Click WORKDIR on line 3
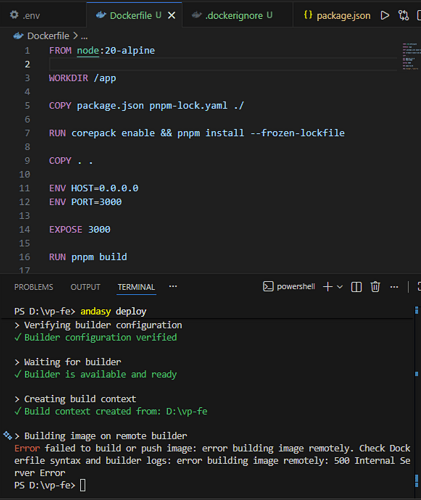The height and width of the screenshot is (500, 421). (69, 78)
